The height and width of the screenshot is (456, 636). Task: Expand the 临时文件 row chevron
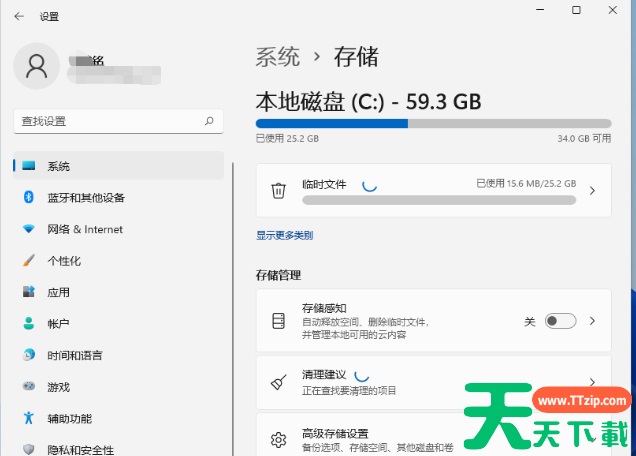coord(592,190)
